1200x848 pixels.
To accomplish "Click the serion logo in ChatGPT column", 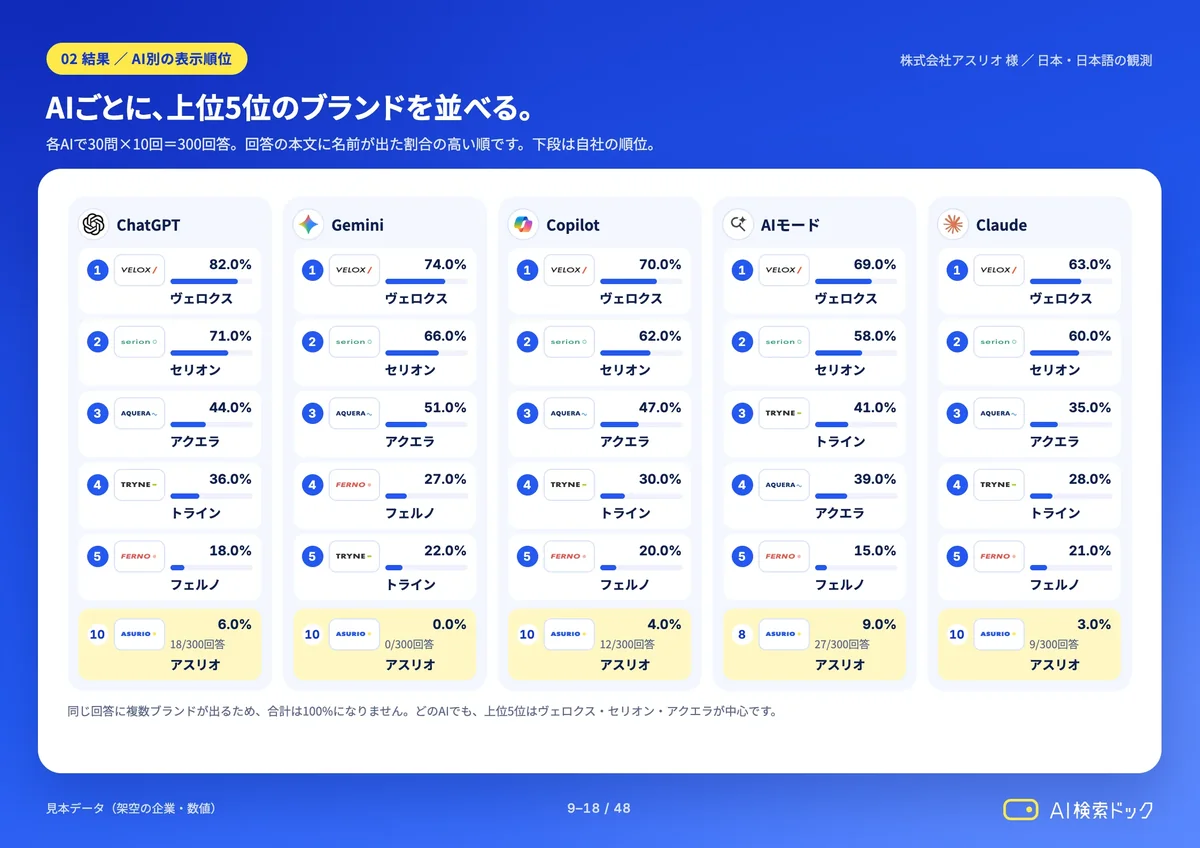I will tap(139, 342).
